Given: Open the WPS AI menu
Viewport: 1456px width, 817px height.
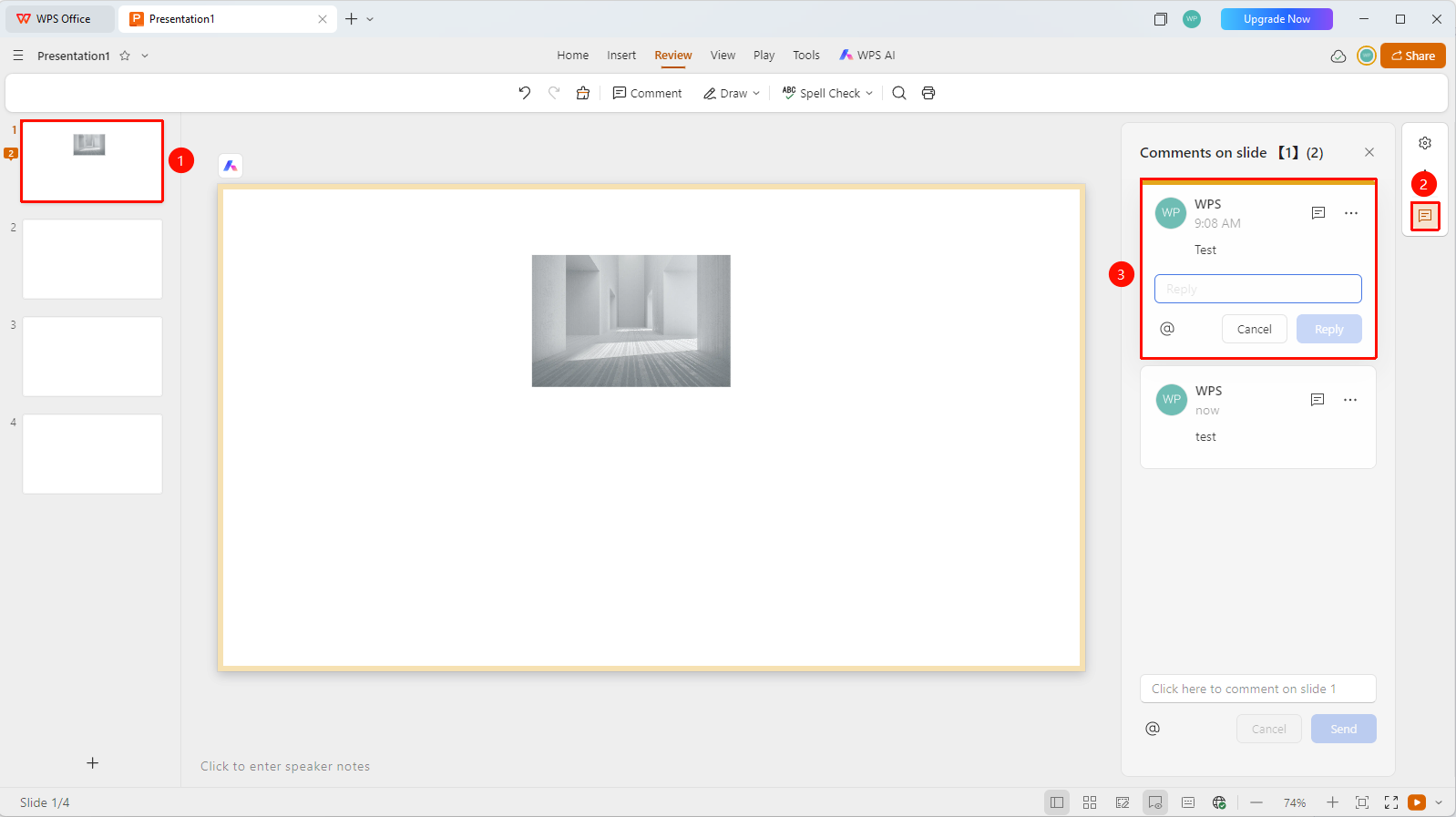Looking at the screenshot, I should [867, 56].
